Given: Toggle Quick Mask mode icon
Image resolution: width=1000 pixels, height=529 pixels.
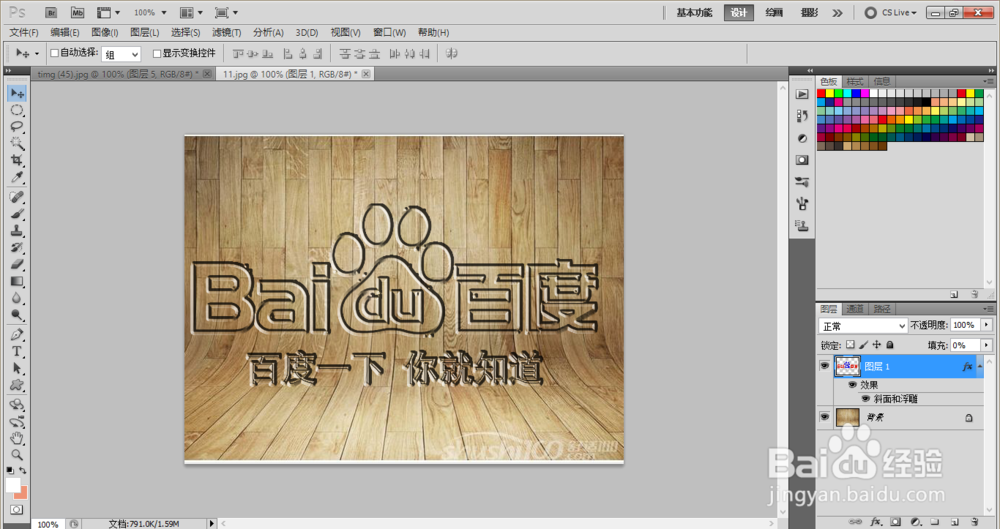Looking at the screenshot, I should coord(16,510).
